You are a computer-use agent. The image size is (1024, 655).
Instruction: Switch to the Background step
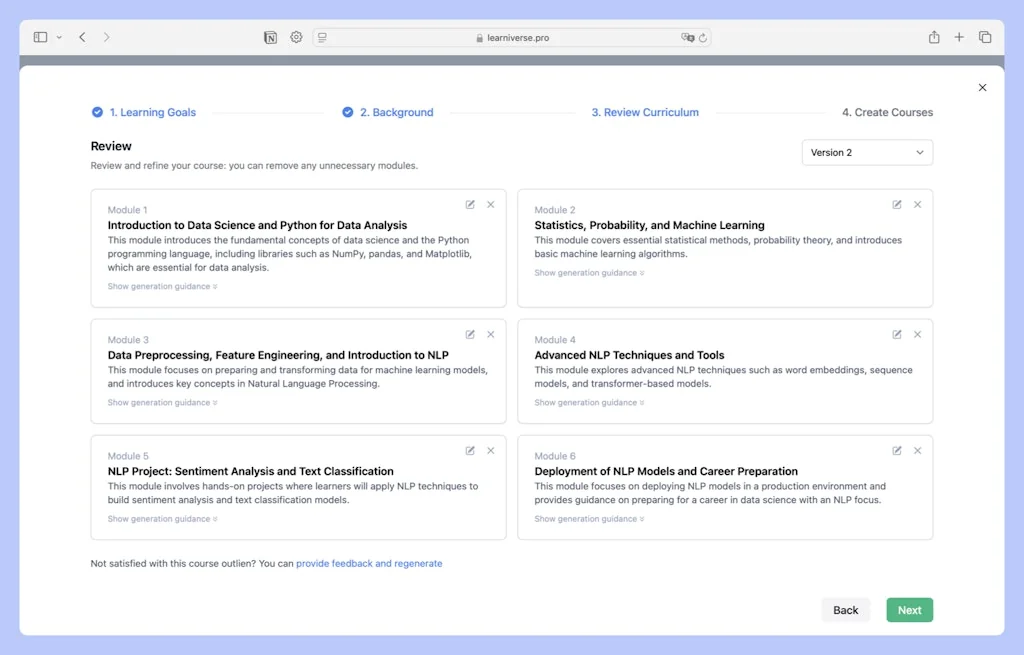point(396,113)
